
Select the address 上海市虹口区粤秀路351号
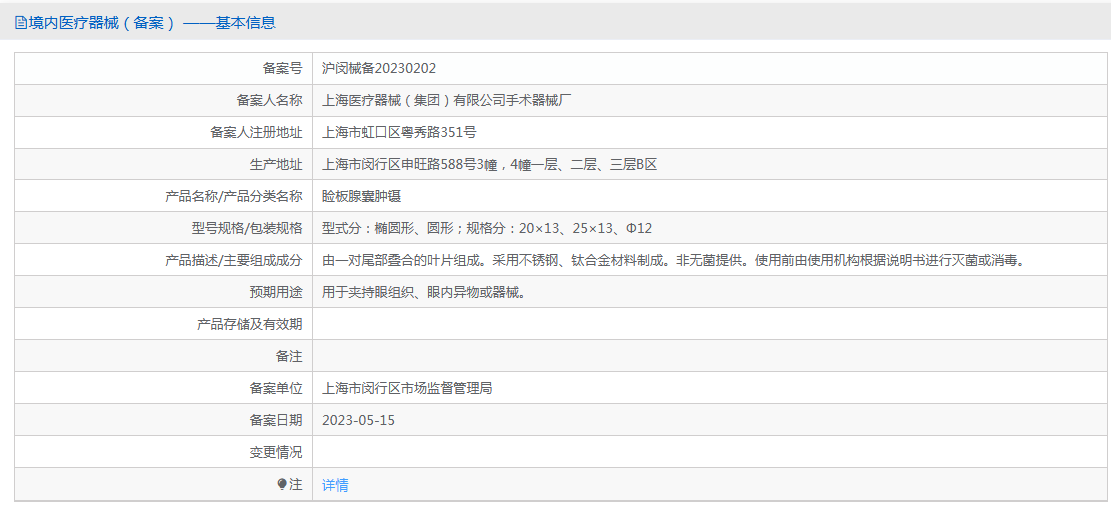tap(399, 133)
